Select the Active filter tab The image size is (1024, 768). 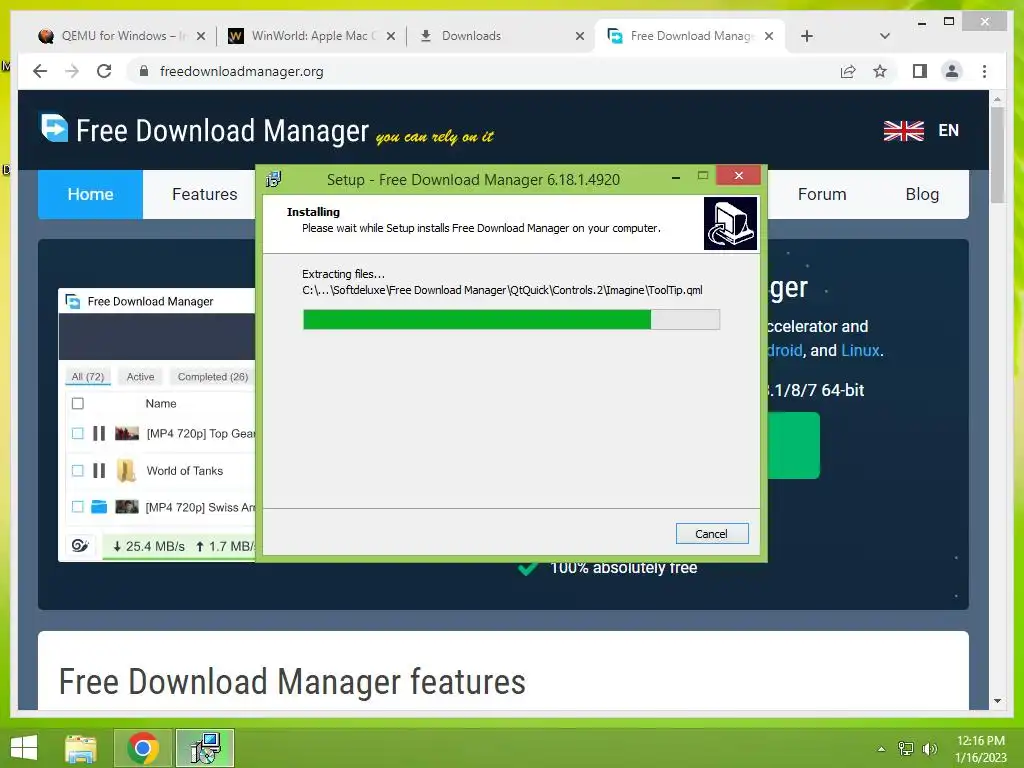click(140, 377)
